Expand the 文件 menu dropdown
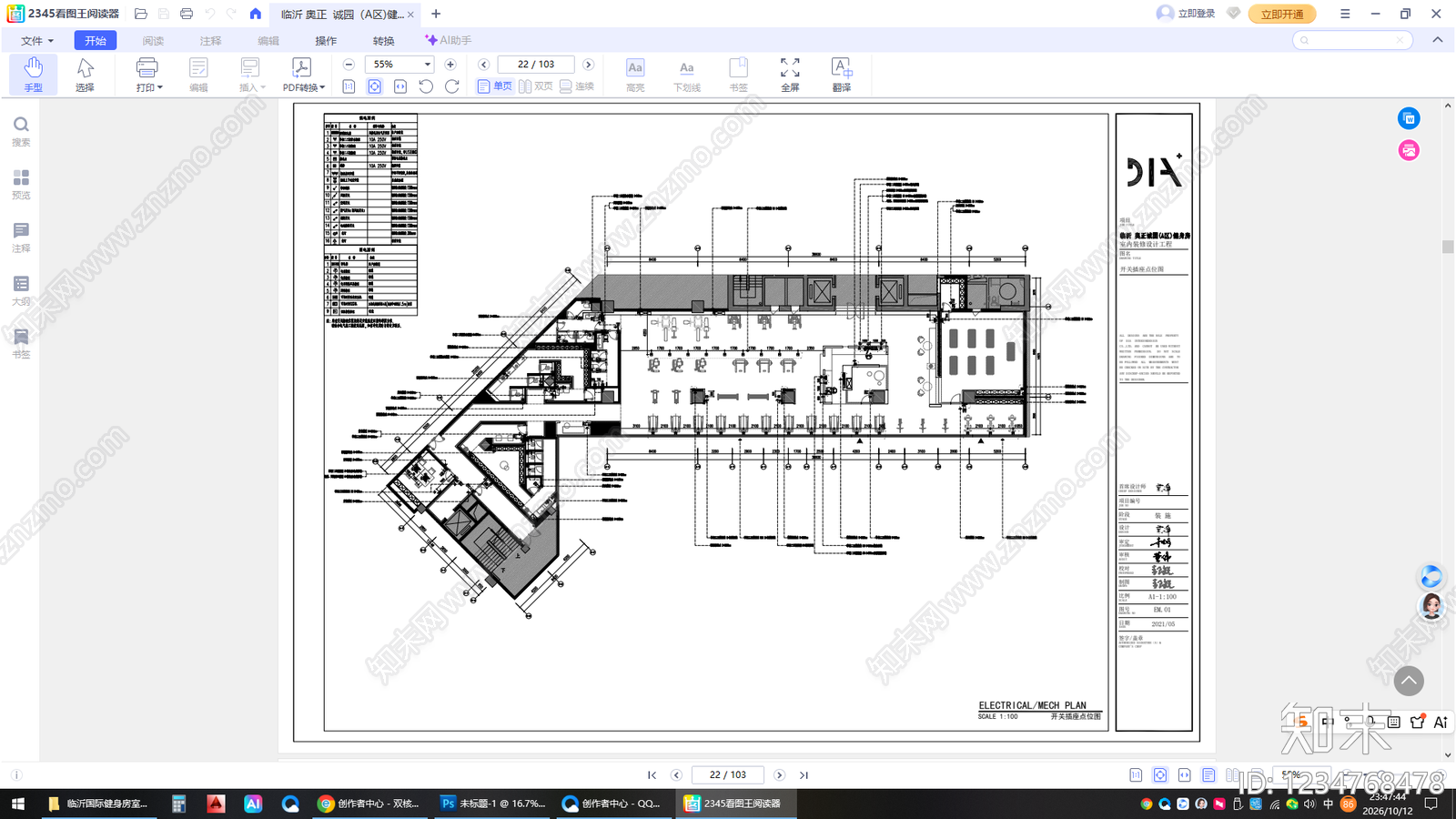This screenshot has width=1456, height=819. (37, 41)
